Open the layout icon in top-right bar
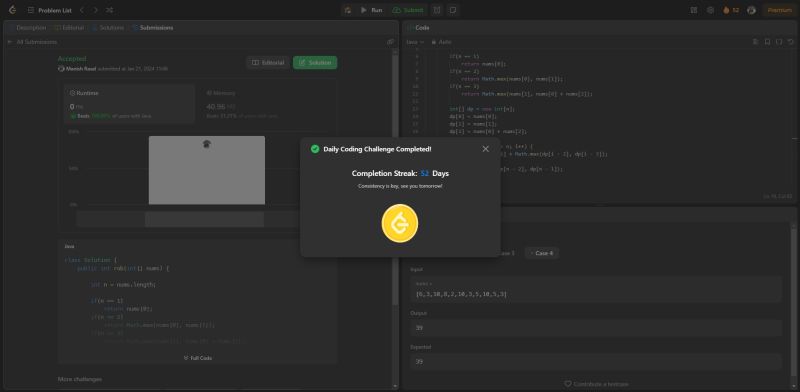The image size is (800, 392). coord(693,10)
